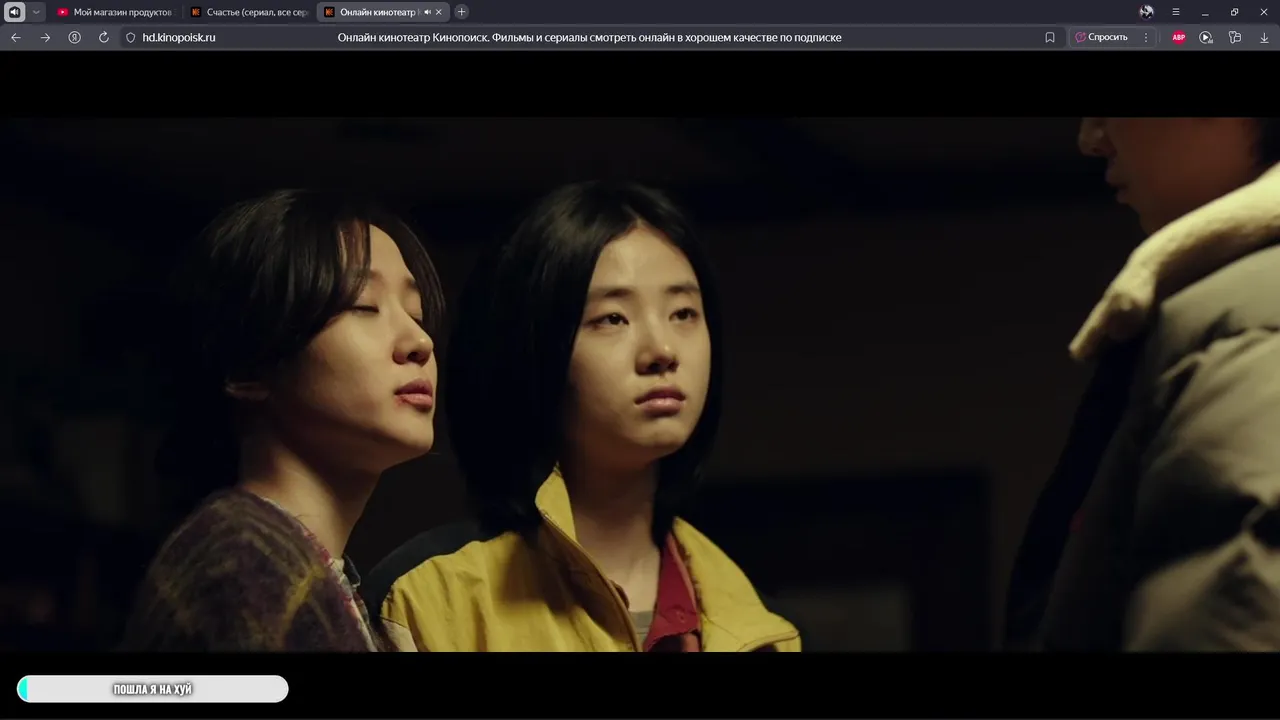This screenshot has height=720, width=1280.
Task: Mute audio on the Онлайн кинотеатр tab
Action: (428, 12)
